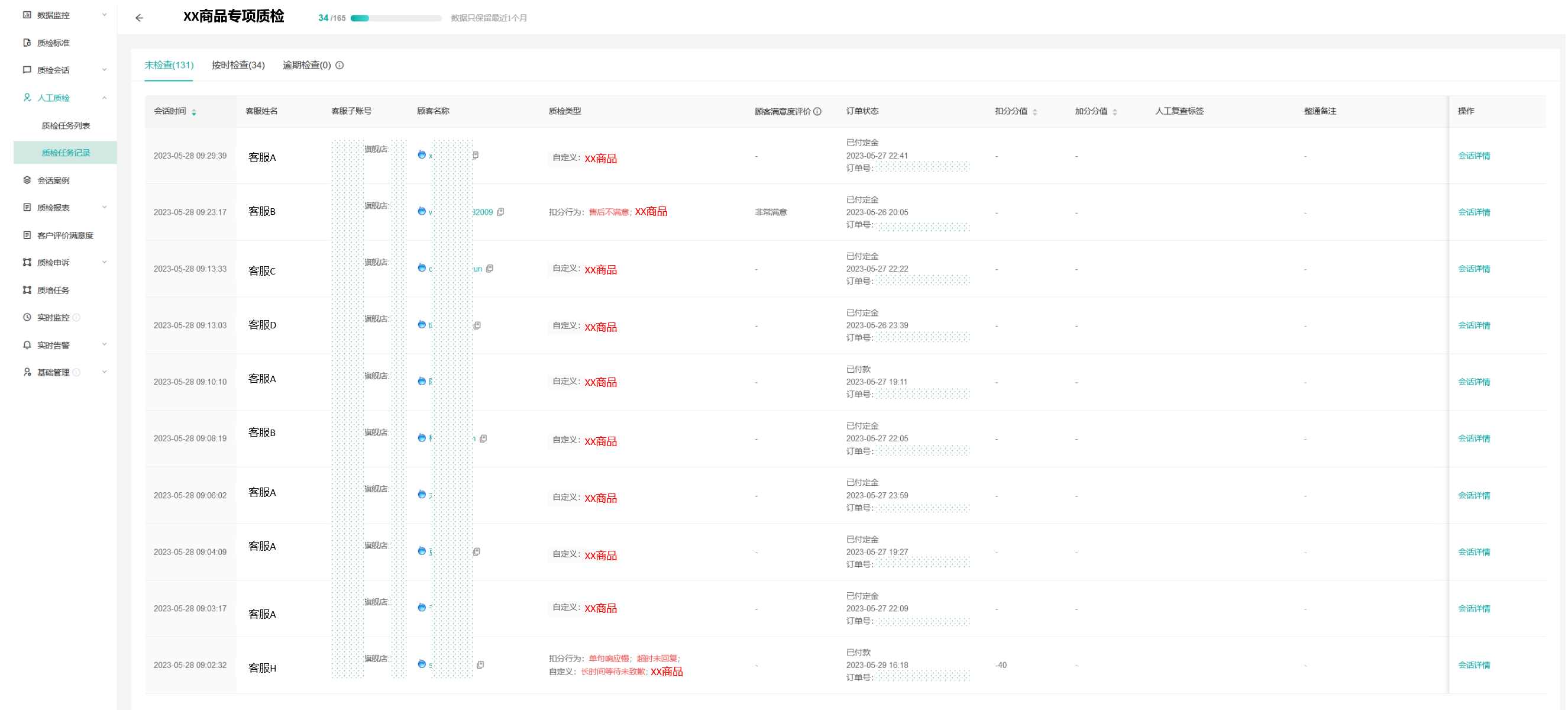
Task: Open 会话详情 for 09:23:17 row
Action: tap(1473, 212)
